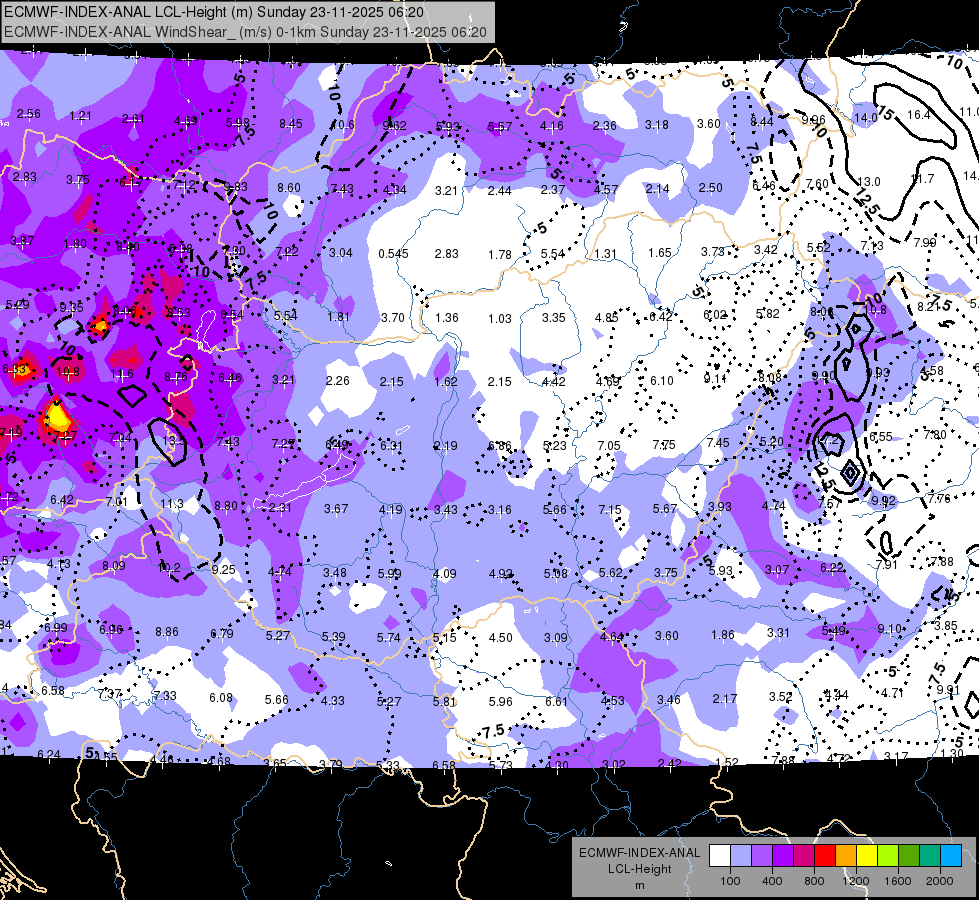
Task: Click the wind shear value '4.50'
Action: 501,638
